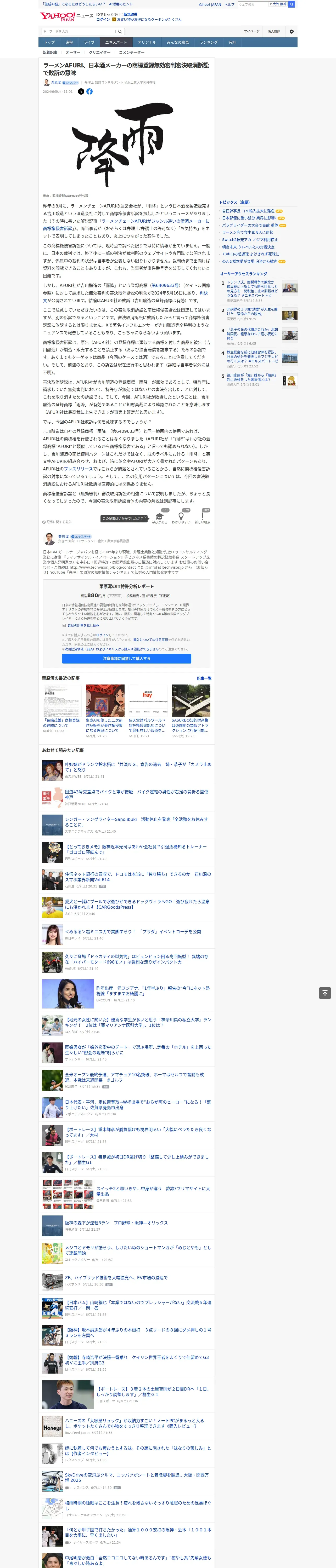Open the ZF ハイブリッド技術 article
Image resolution: width=336 pixels, height=1568 pixels.
116,1278
